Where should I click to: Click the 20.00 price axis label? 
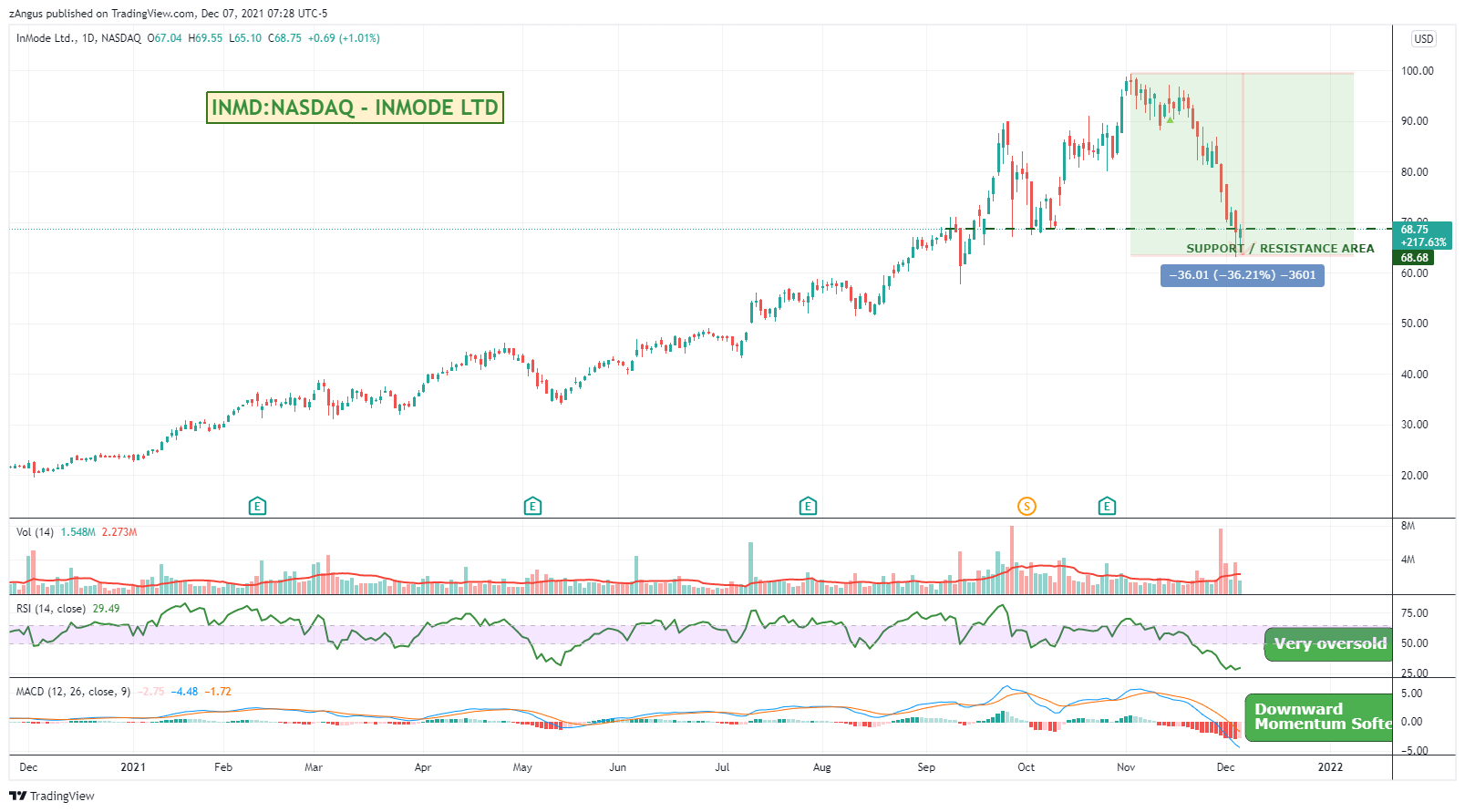(1415, 476)
